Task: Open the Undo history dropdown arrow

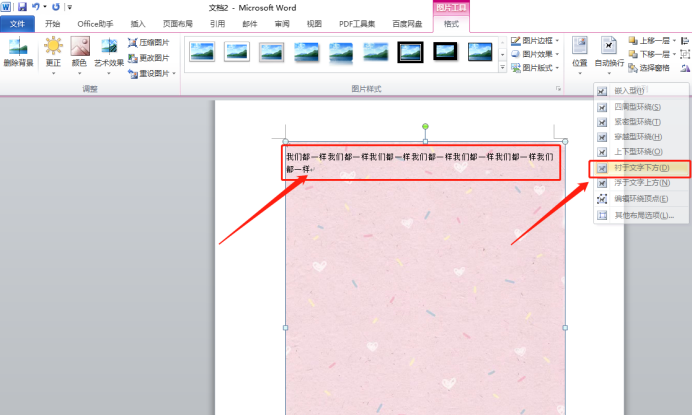Action: pos(45,7)
